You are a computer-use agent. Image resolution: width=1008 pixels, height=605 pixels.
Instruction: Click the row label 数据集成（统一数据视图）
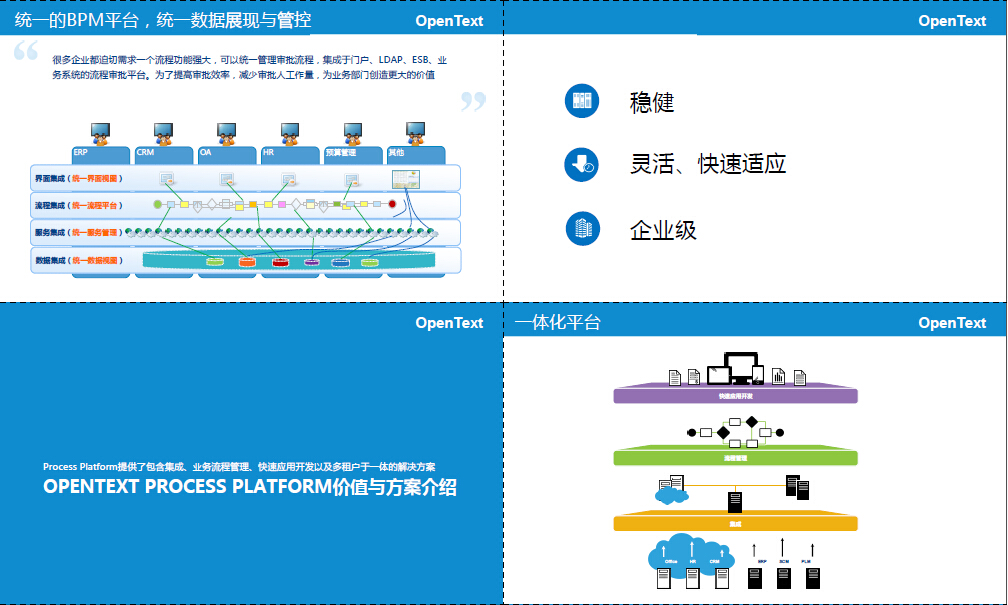click(x=78, y=260)
